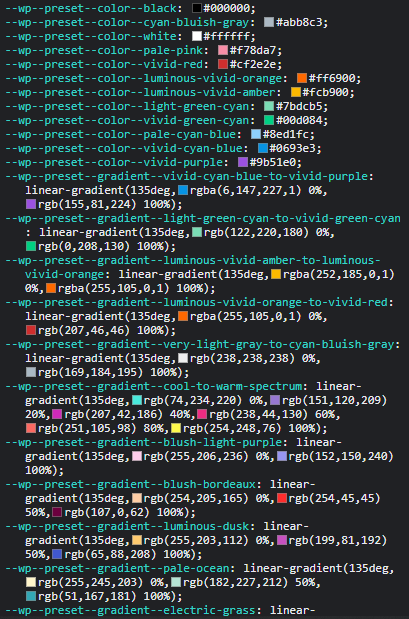Open the peach swatch before rgb(254,205,165)
The width and height of the screenshot is (409, 619).
pyautogui.click(x=137, y=499)
